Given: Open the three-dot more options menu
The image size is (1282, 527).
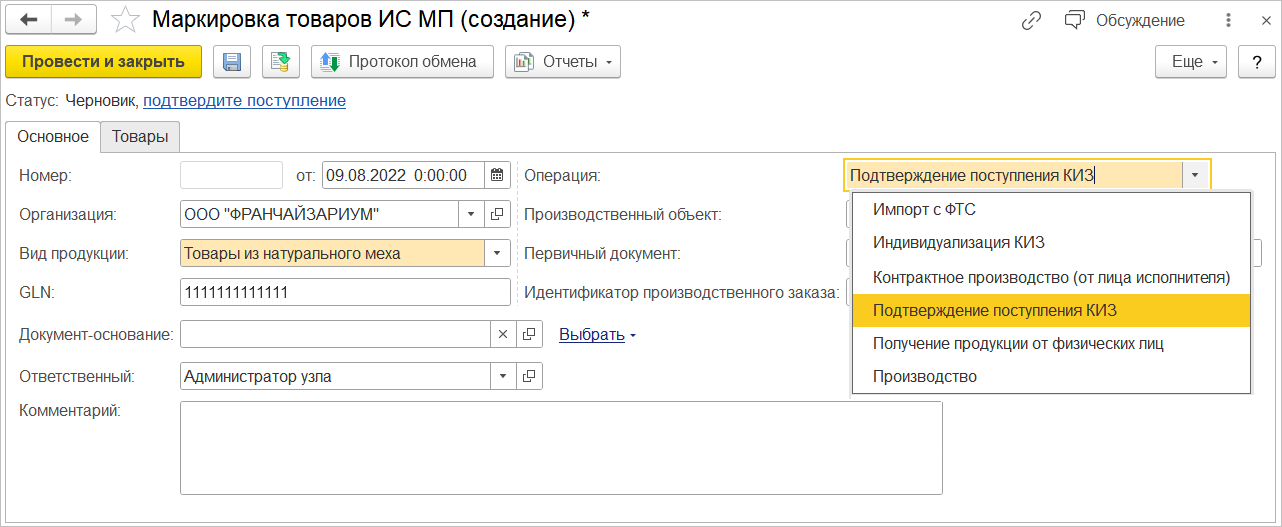Looking at the screenshot, I should (1228, 20).
